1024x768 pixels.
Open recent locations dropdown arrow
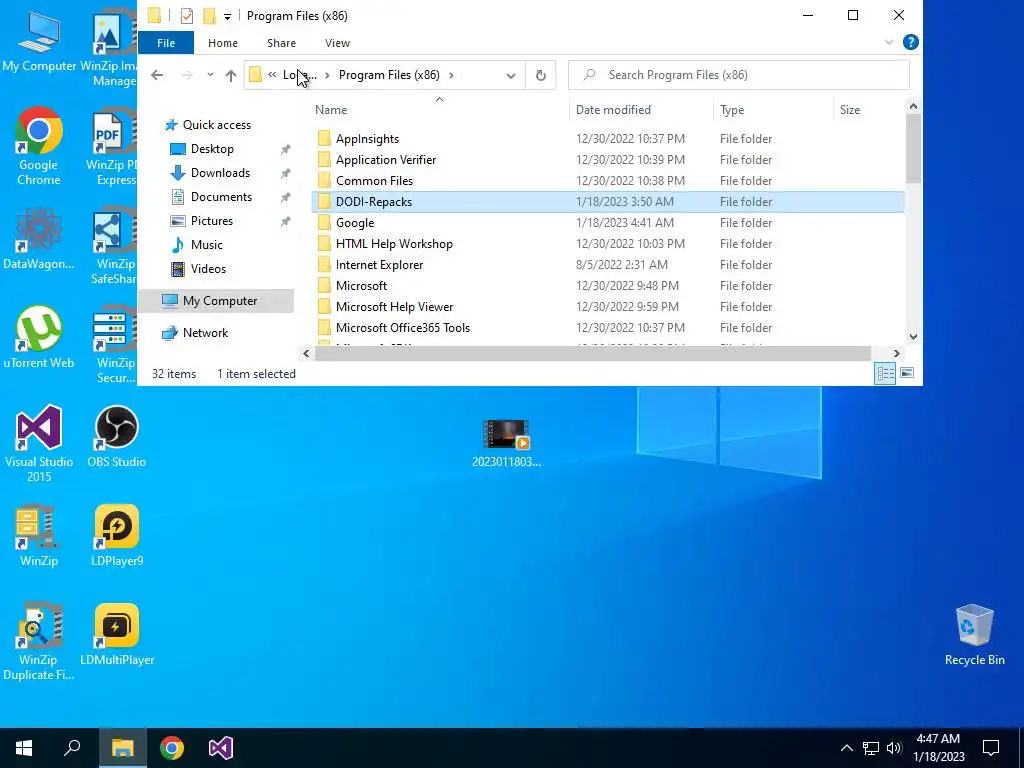click(210, 75)
